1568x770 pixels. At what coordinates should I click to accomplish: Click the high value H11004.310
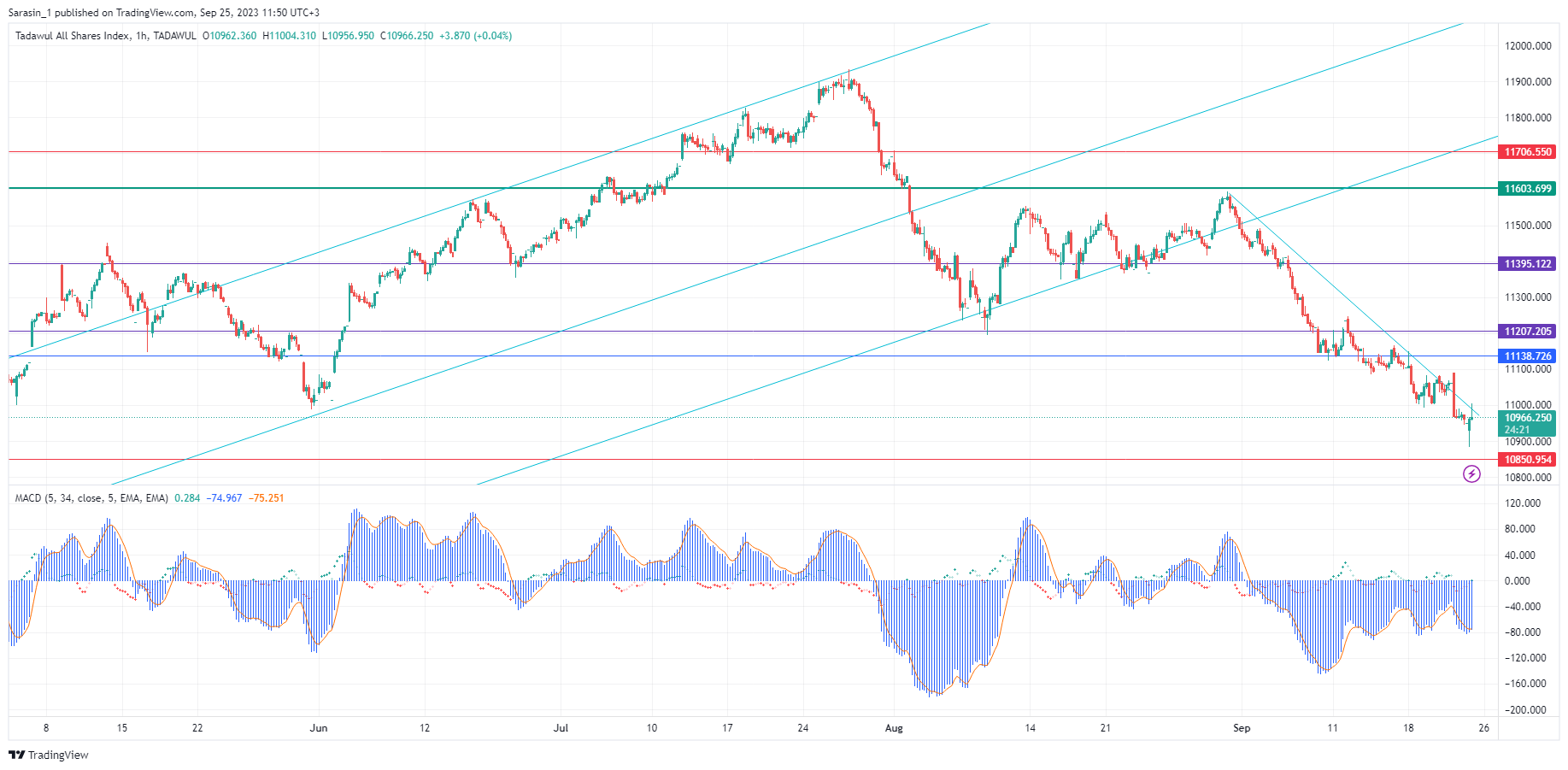(x=289, y=36)
